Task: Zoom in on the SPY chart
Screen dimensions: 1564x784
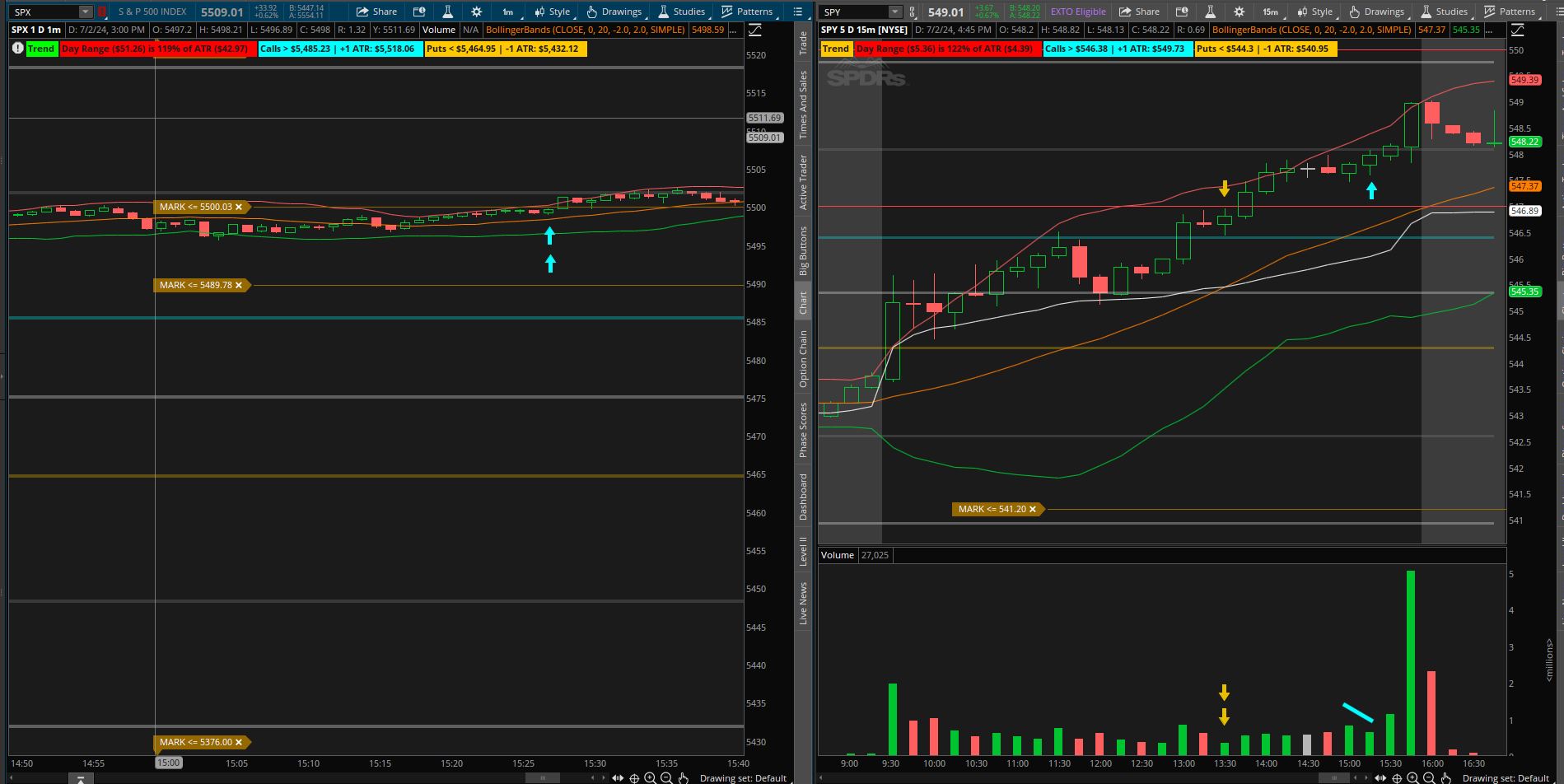Action: (x=1413, y=778)
